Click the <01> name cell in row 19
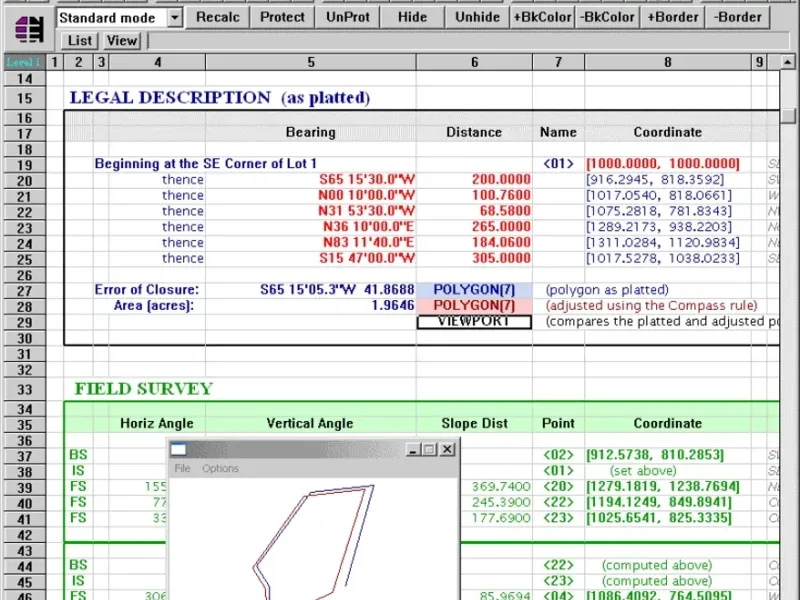The image size is (800, 600). click(558, 164)
